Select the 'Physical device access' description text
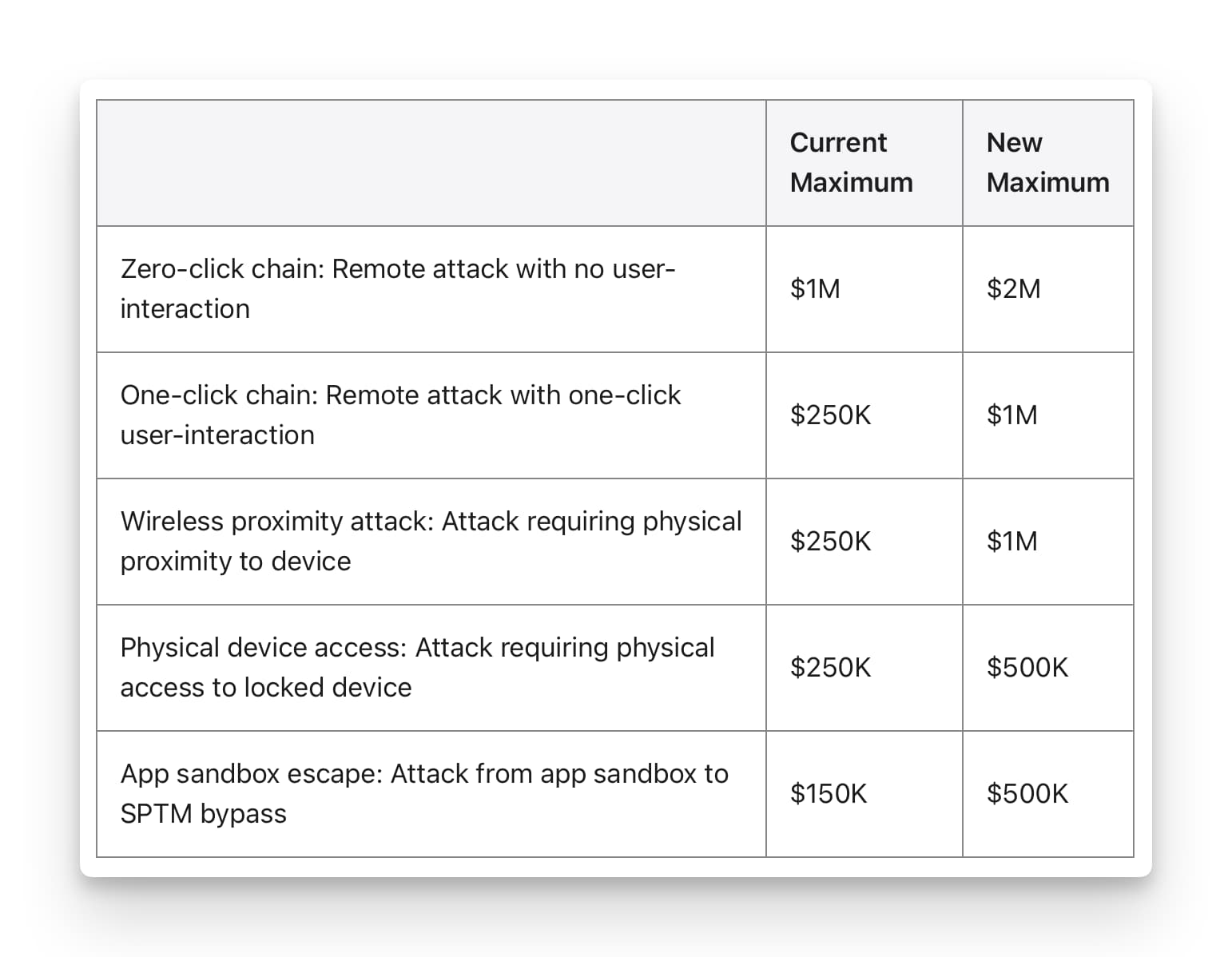1232x957 pixels. [x=417, y=667]
